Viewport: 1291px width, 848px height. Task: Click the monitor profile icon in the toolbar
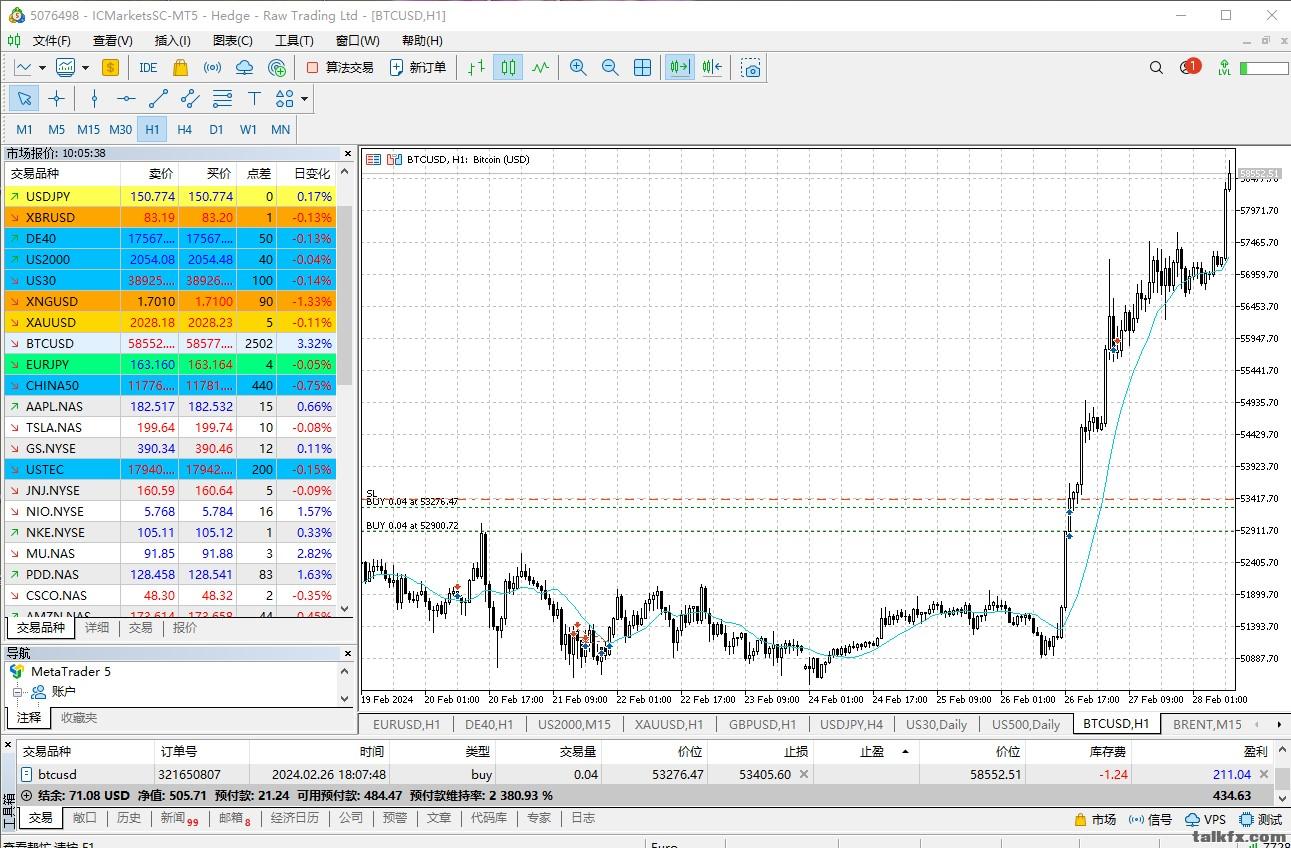coord(66,67)
